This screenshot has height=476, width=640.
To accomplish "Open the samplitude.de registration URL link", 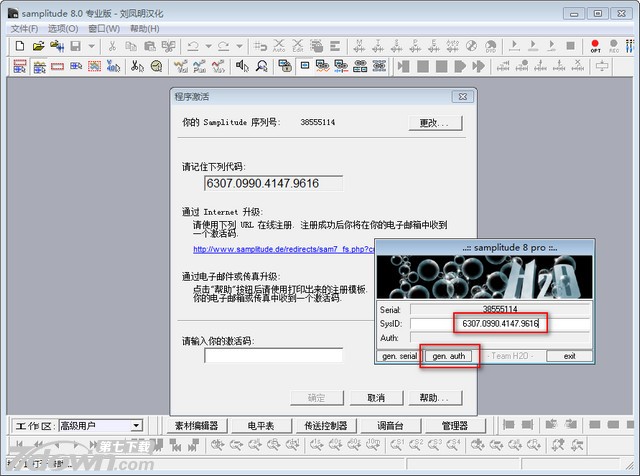I will (x=284, y=249).
